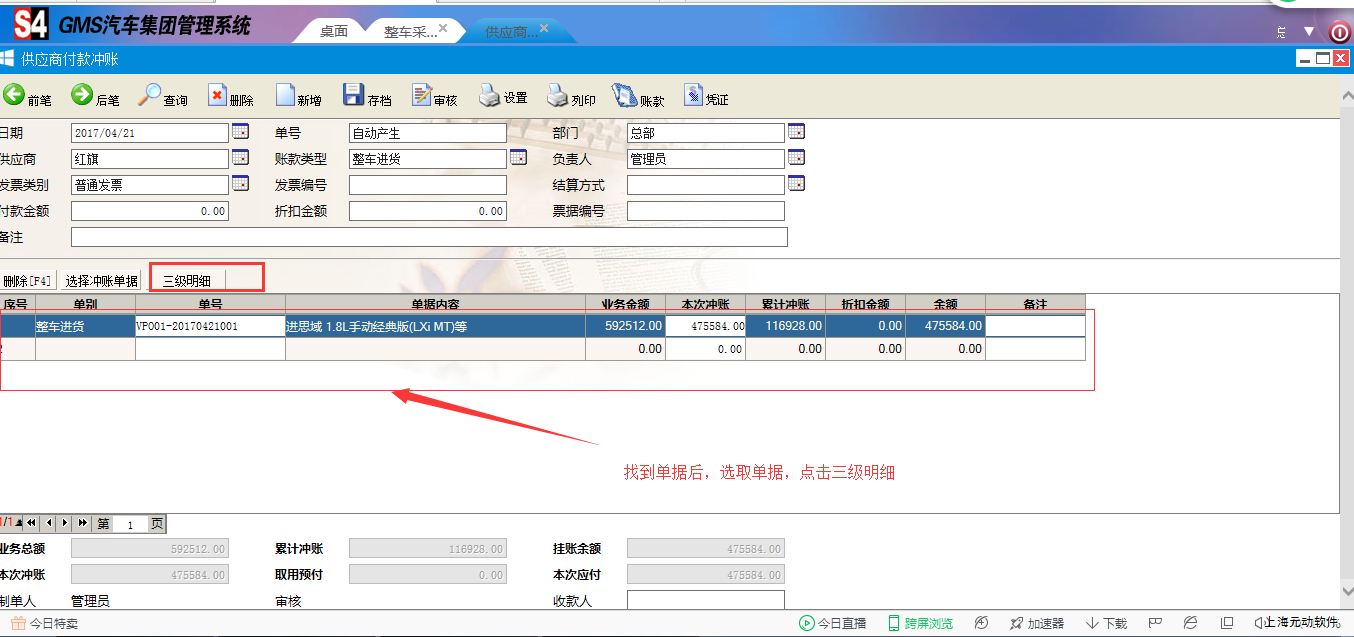Click the 审核 audit icon
Screen dimensions: 1354x637
coord(421,96)
